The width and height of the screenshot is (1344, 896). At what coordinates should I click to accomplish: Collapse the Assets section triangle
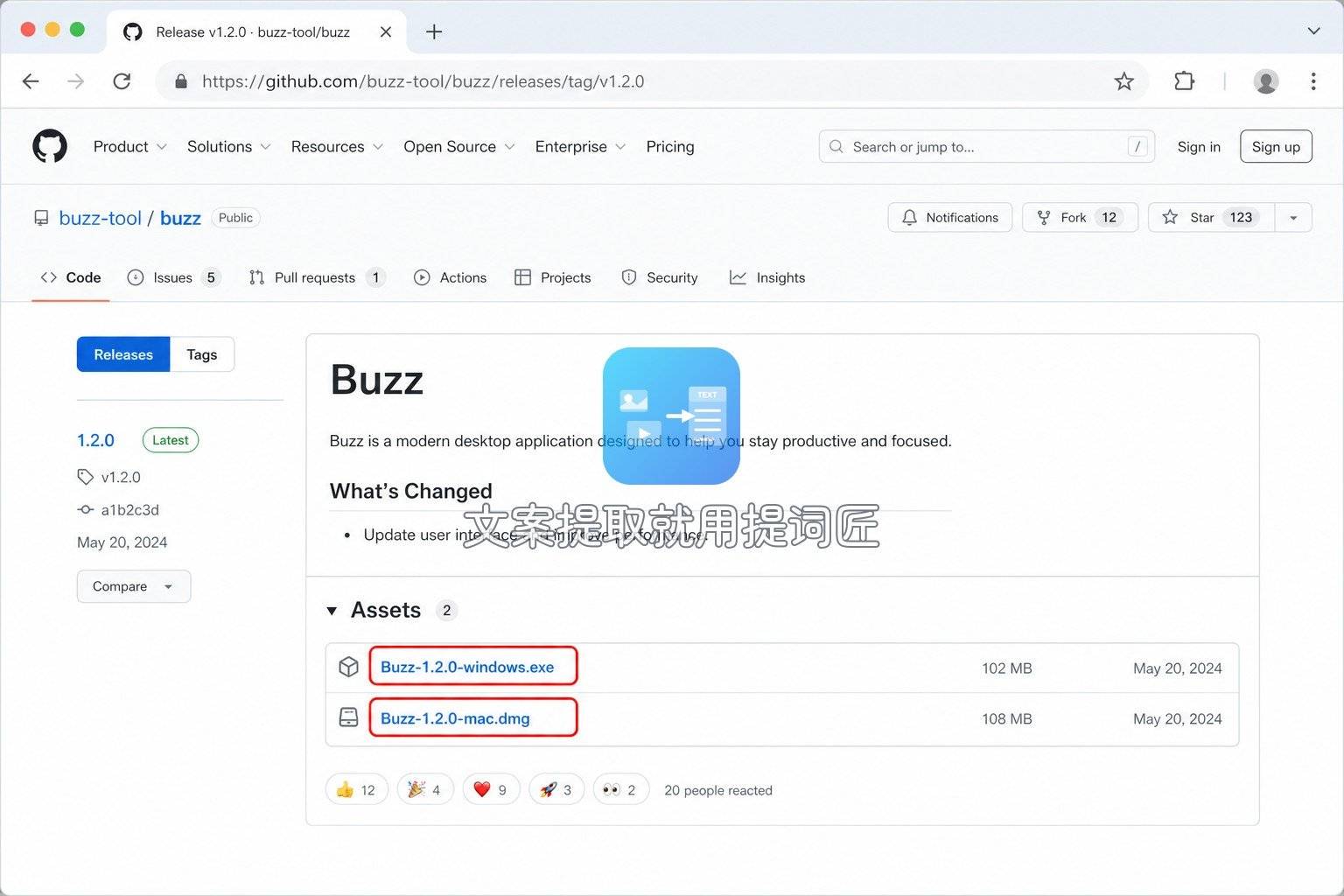(x=332, y=611)
